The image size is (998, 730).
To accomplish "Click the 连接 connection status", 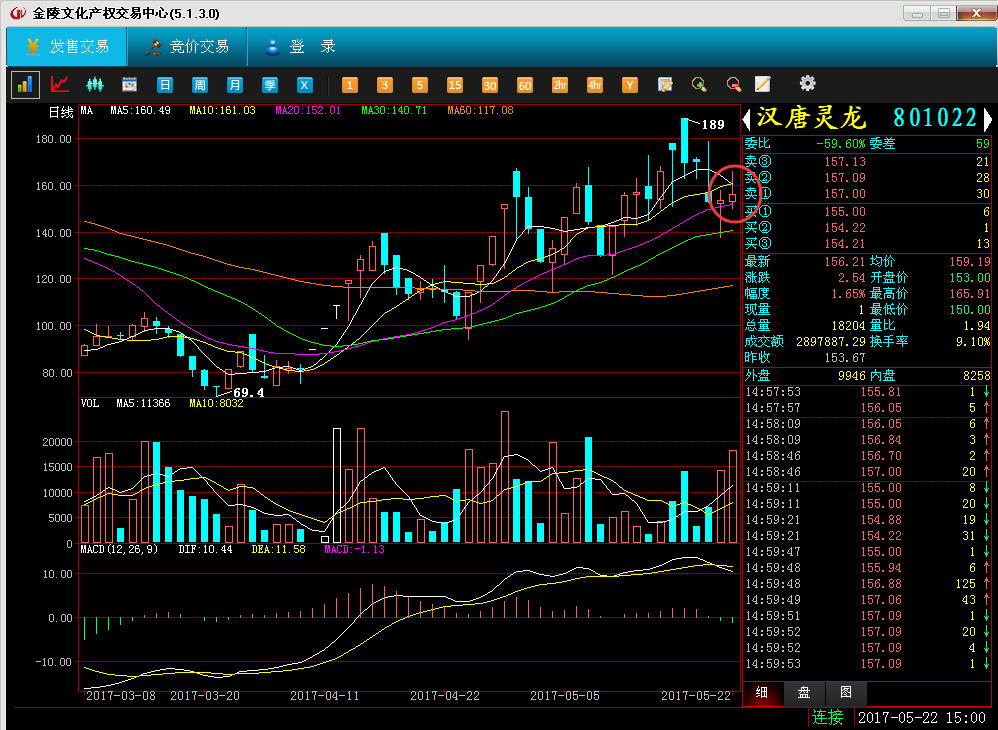I will [827, 718].
